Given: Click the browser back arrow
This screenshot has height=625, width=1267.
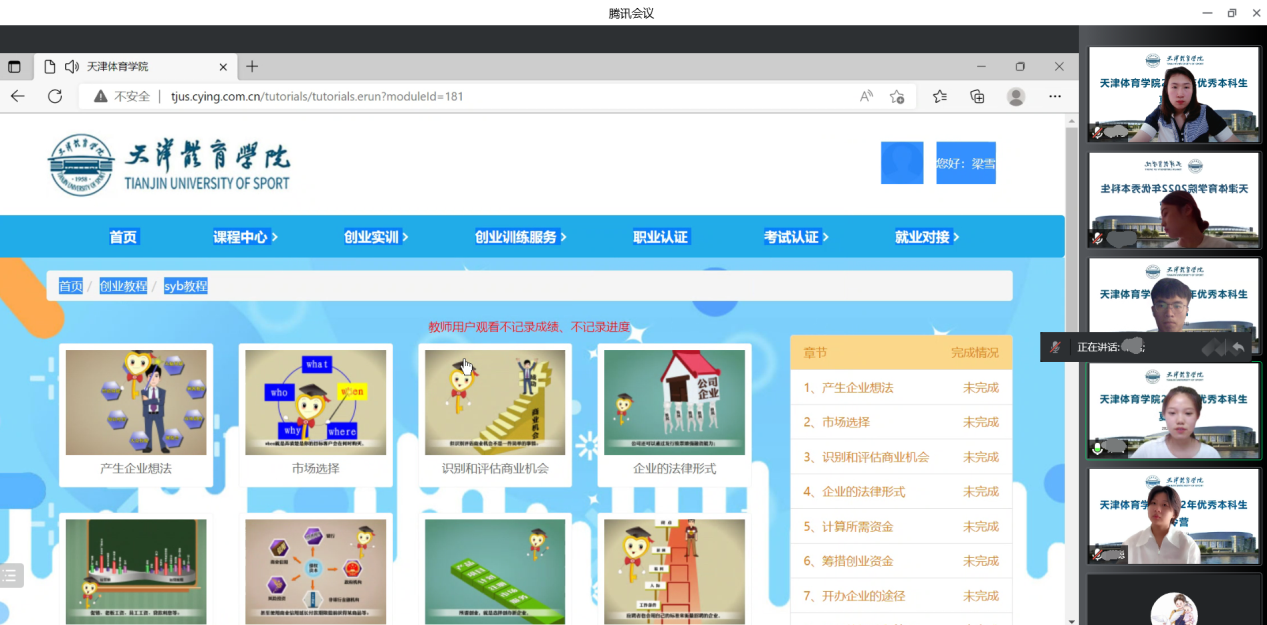Looking at the screenshot, I should point(18,96).
